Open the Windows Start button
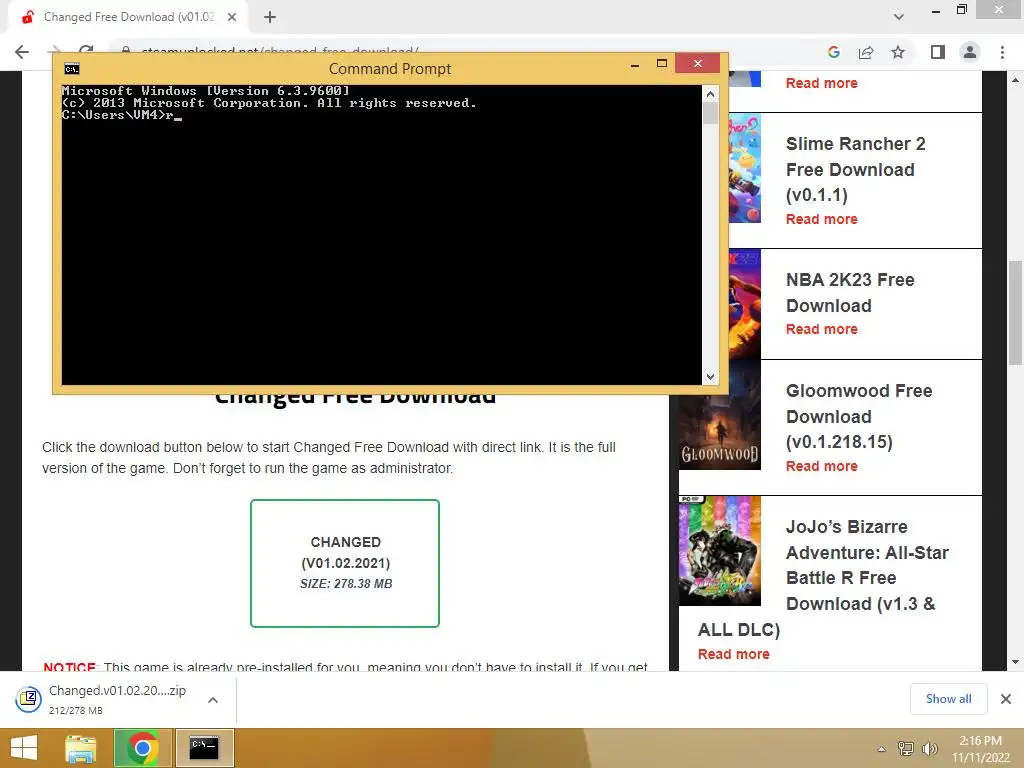The image size is (1024, 768). (x=24, y=748)
